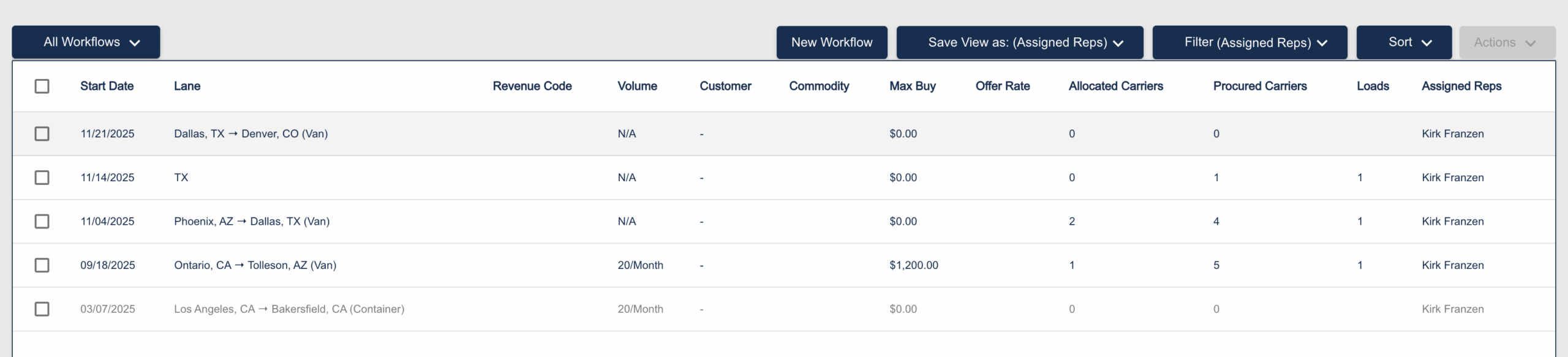Open the Ontario, CA to Tolleson, AZ lane
The image size is (1568, 357).
pos(255,265)
